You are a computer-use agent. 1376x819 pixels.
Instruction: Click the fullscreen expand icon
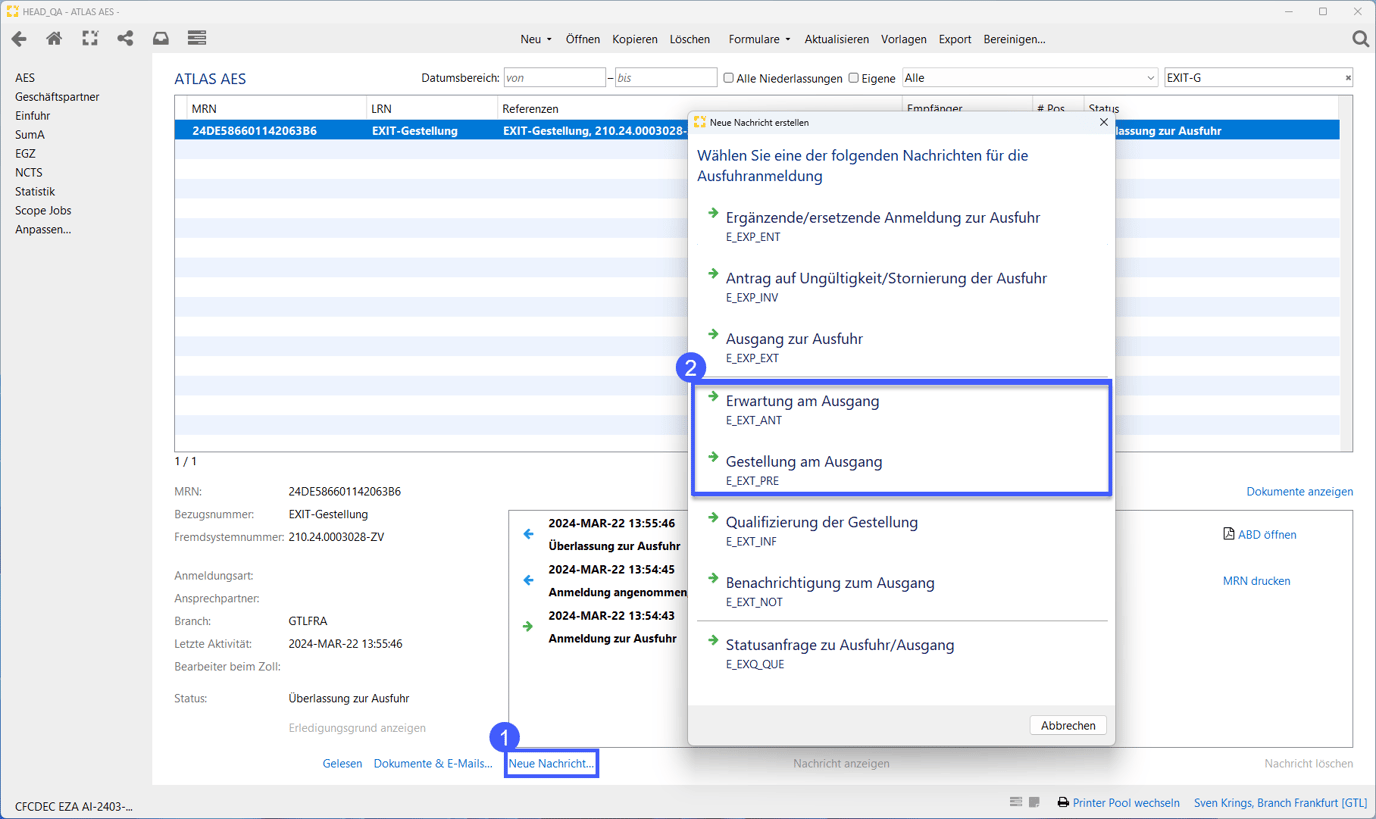[90, 39]
